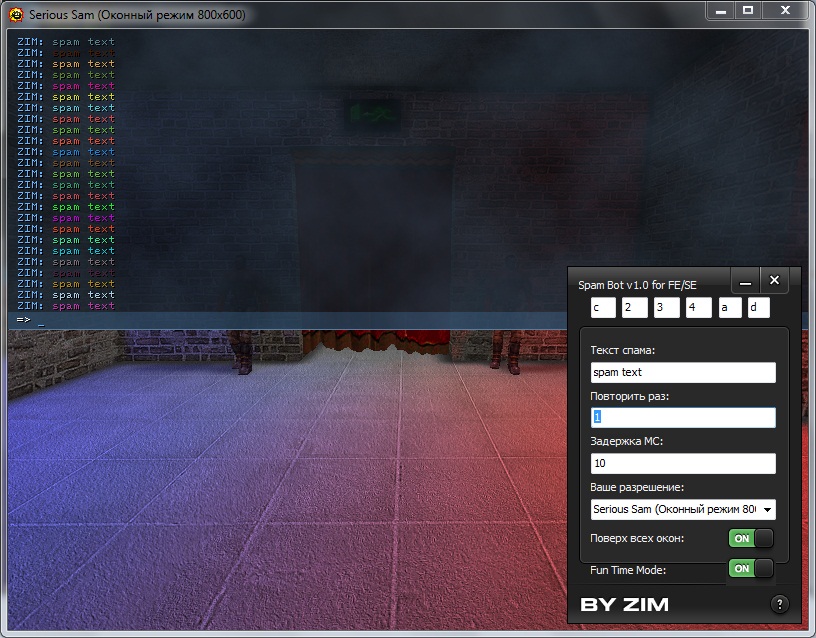This screenshot has height=638, width=816.
Task: Click the "Повторить раз:" label
Action: (x=629, y=396)
